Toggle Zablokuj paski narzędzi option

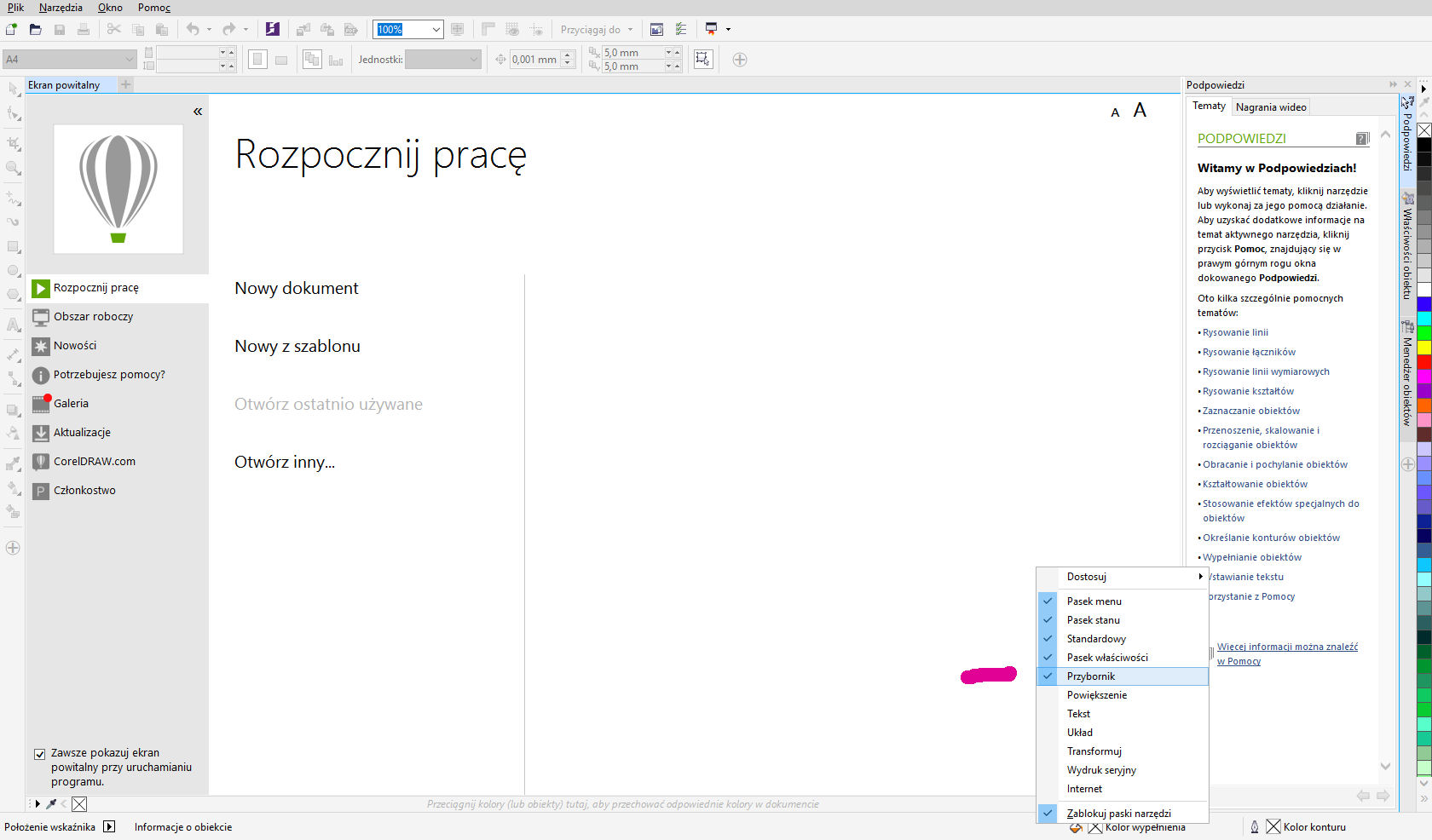[1118, 814]
